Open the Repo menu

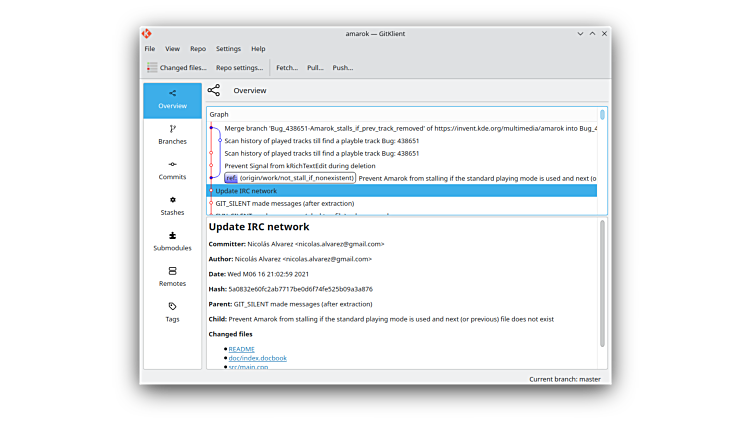pos(198,49)
